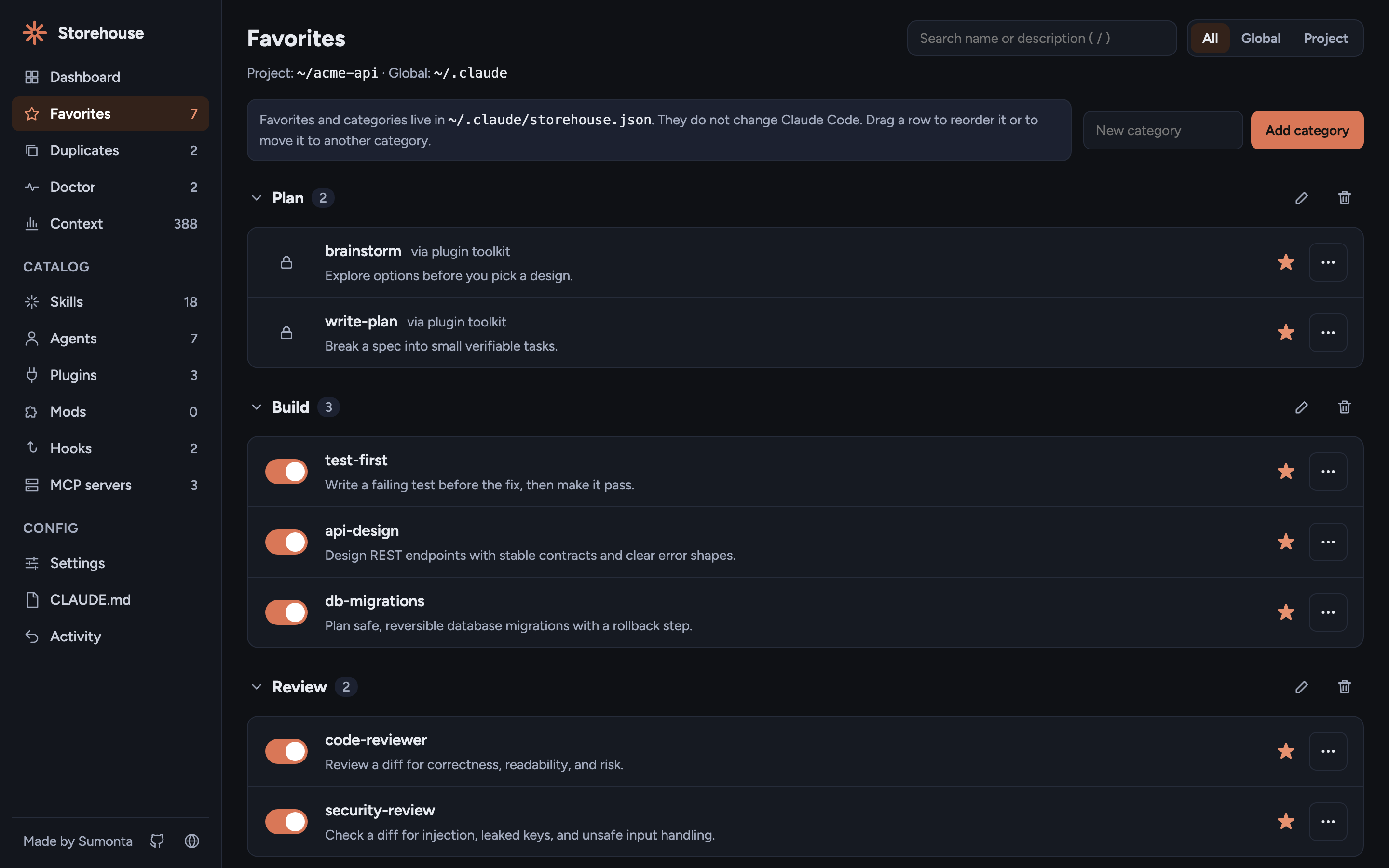Unstar the api-design skill
This screenshot has width=1389, height=868.
click(1286, 542)
